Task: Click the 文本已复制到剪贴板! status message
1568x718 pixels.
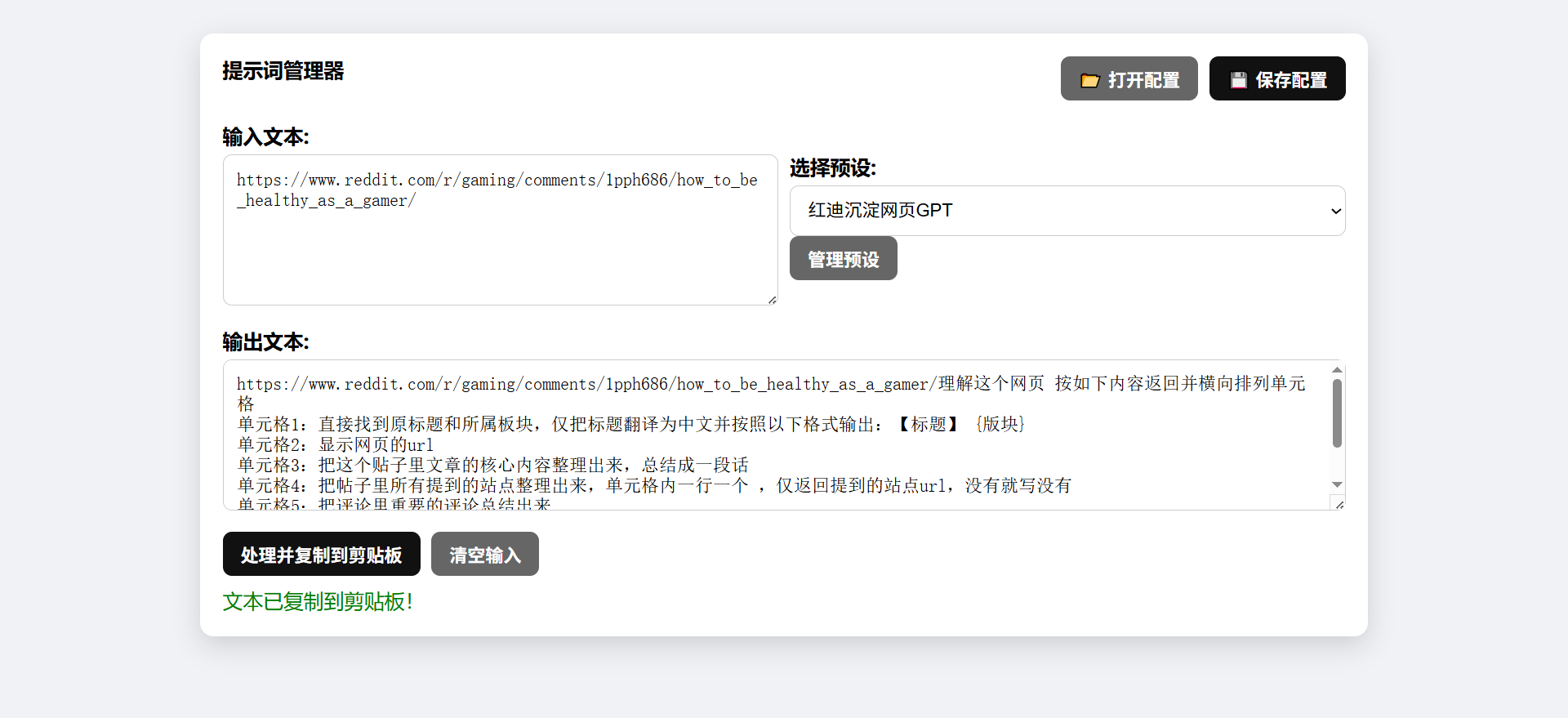Action: [318, 602]
